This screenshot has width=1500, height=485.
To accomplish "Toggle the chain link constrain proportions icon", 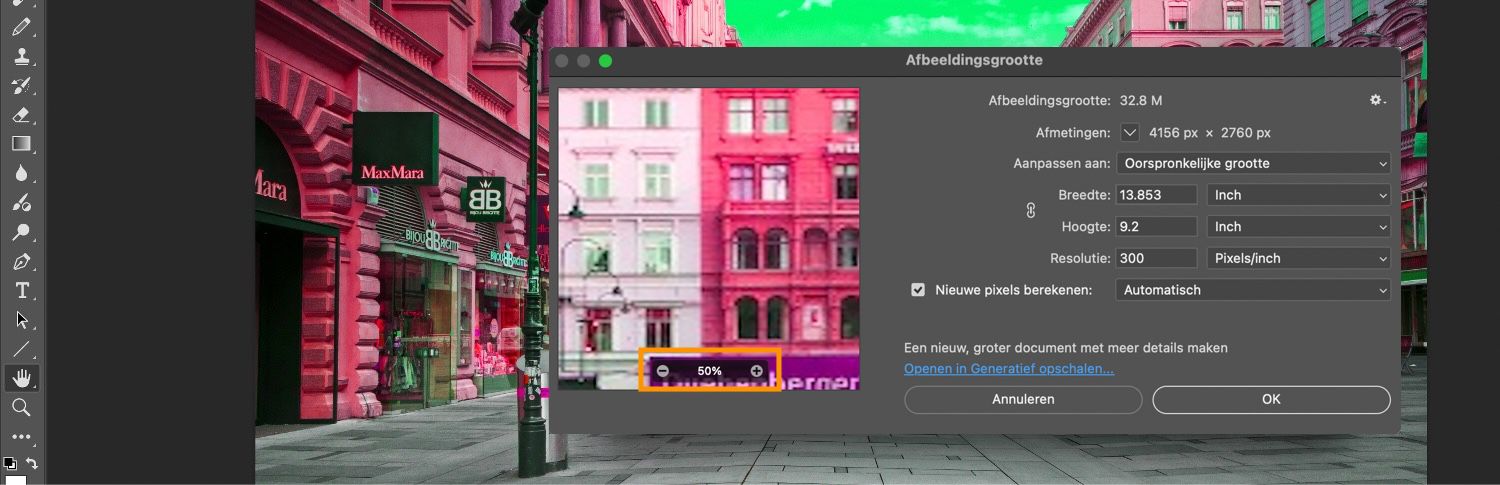I will [1031, 211].
